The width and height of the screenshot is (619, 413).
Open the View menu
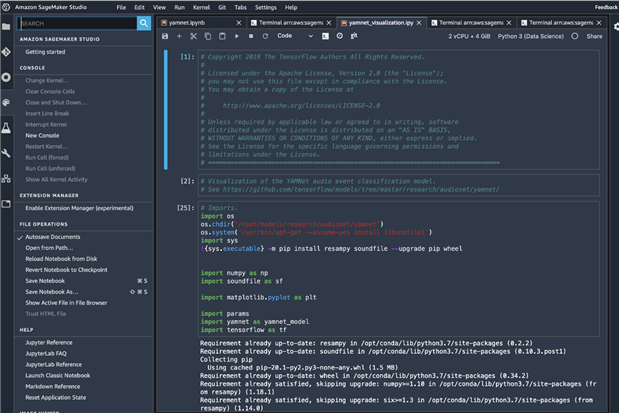[x=159, y=7]
